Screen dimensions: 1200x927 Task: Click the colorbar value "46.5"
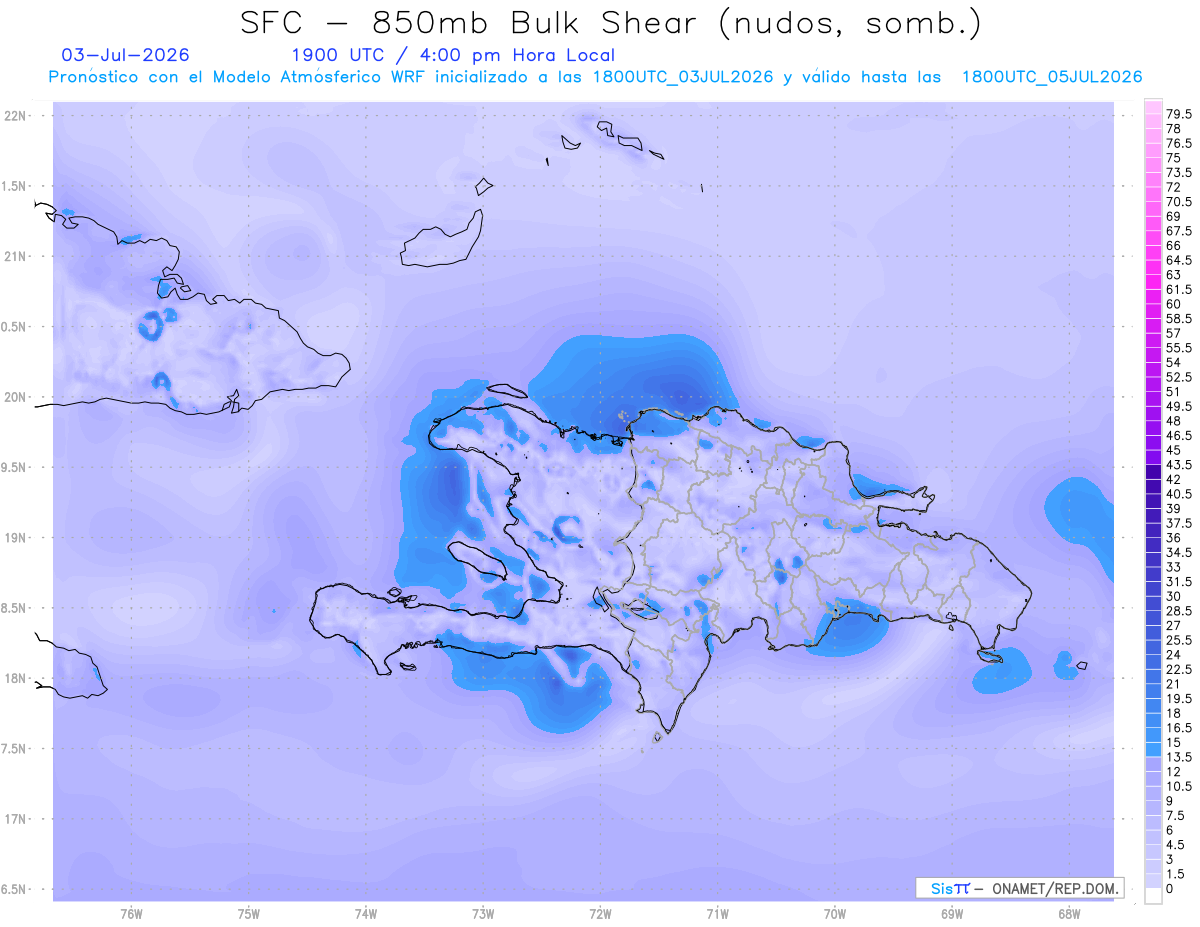[x=1181, y=436]
